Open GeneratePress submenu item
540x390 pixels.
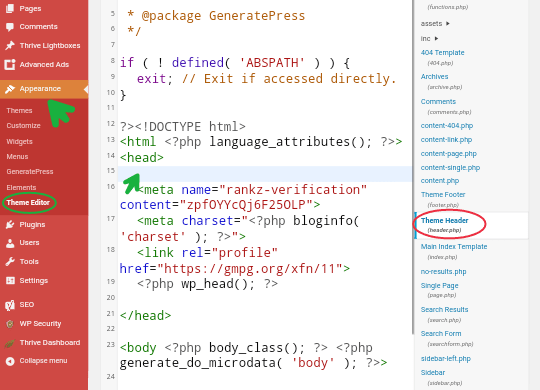[30, 172]
